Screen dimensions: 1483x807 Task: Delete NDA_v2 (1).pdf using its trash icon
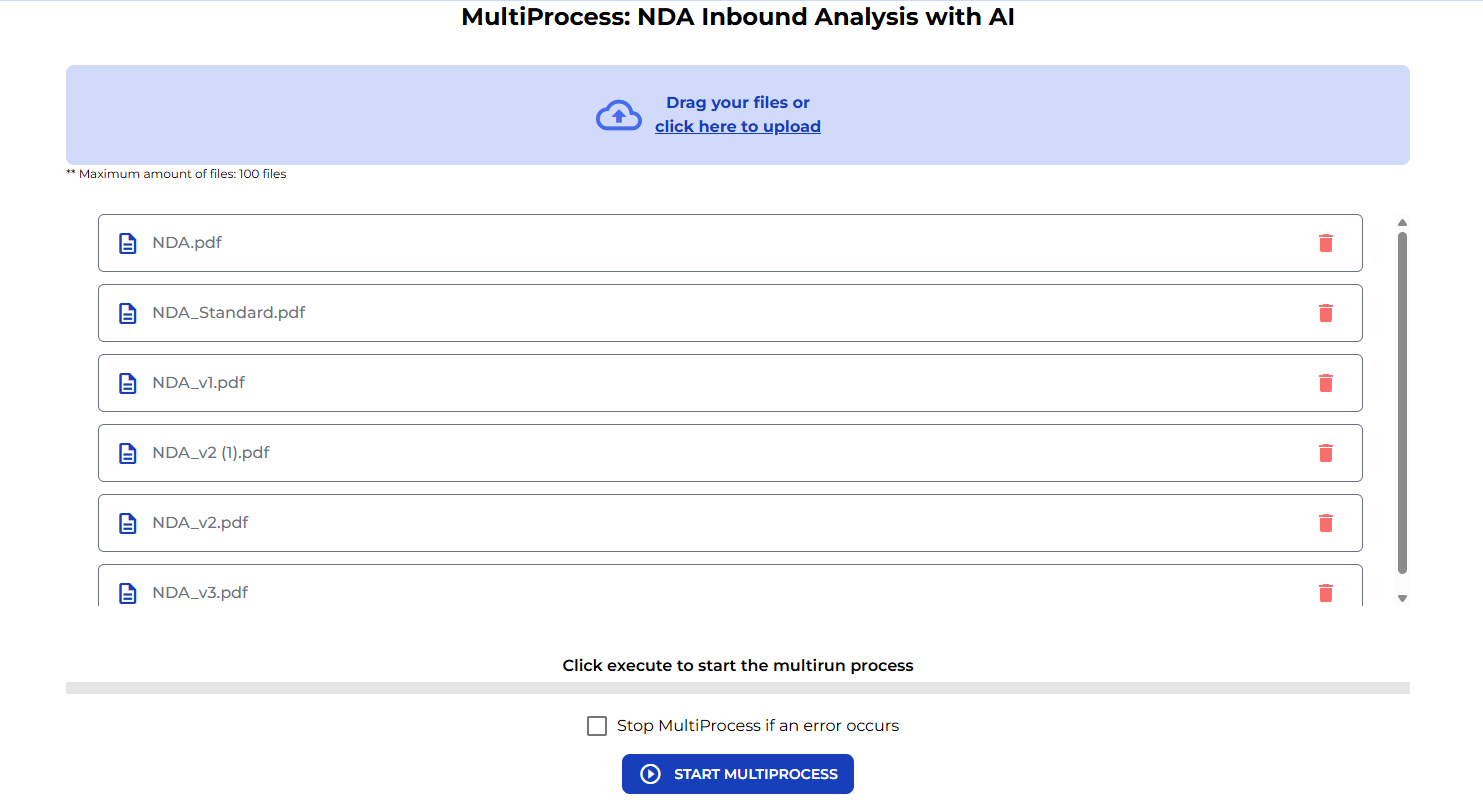pyautogui.click(x=1326, y=453)
